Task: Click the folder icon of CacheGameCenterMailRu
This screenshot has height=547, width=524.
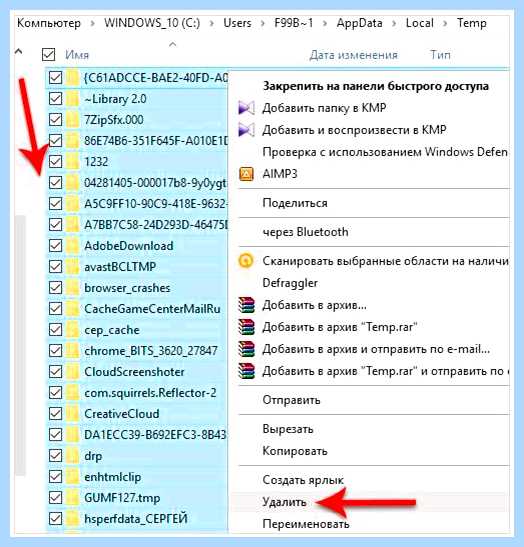Action: click(73, 309)
